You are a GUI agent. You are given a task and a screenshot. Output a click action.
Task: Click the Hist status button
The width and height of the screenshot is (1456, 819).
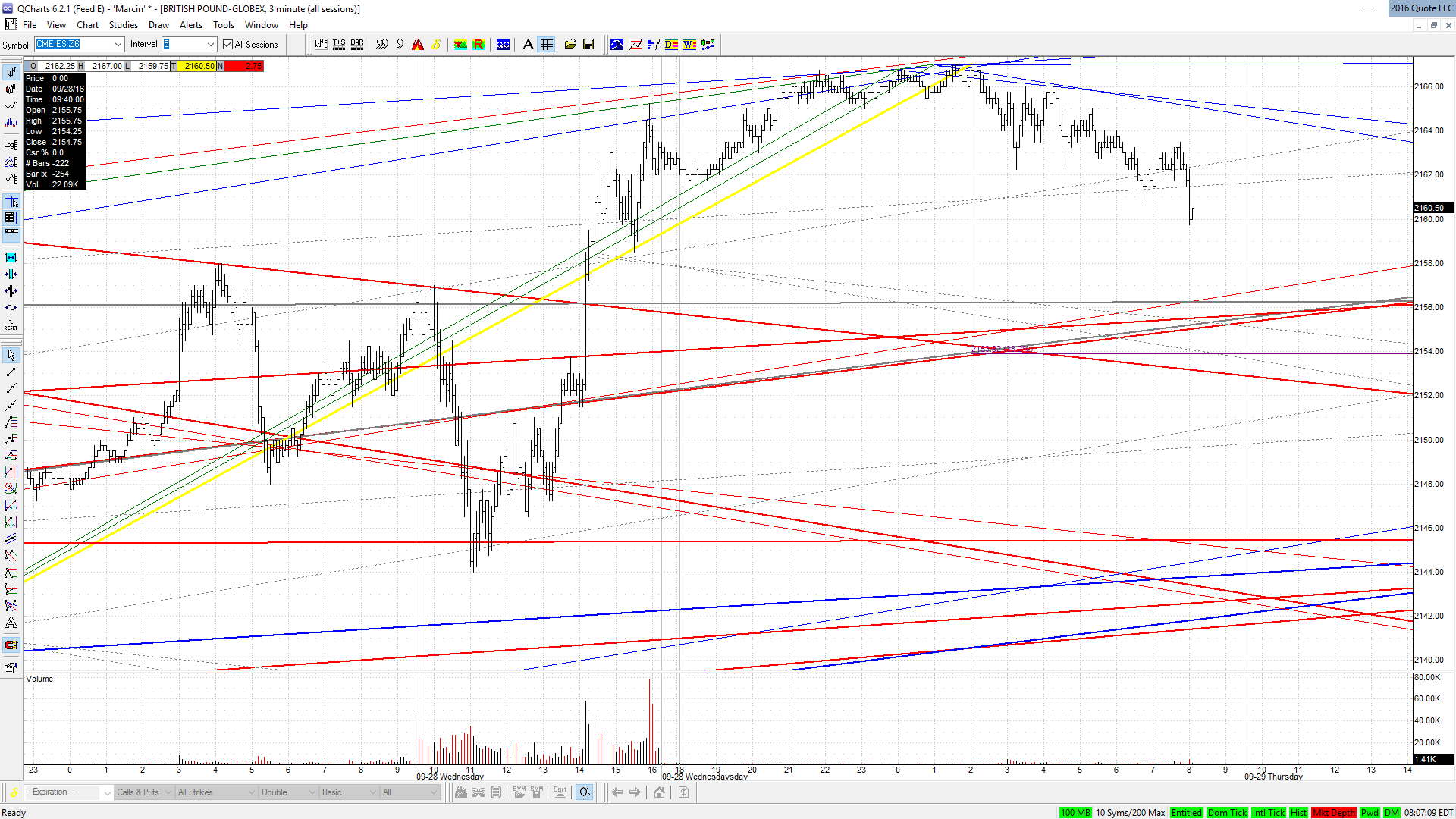coord(1299,813)
